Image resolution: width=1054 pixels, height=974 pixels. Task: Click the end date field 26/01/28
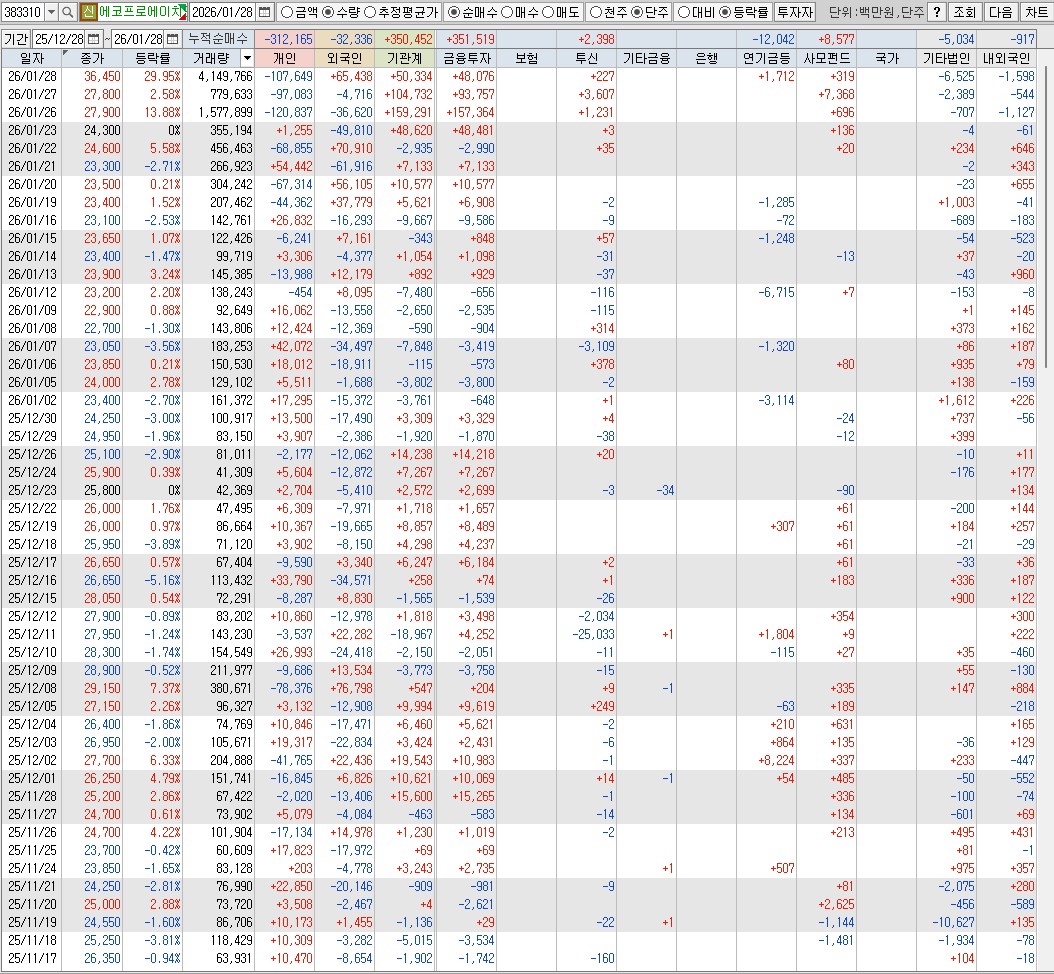pyautogui.click(x=138, y=39)
